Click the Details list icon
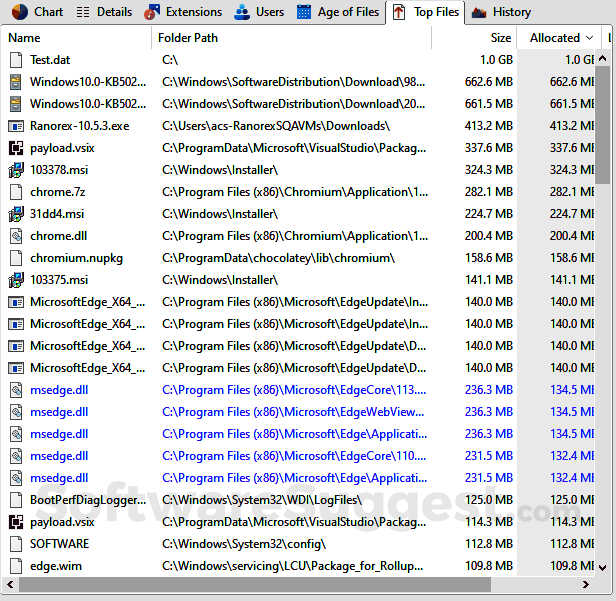Image resolution: width=616 pixels, height=601 pixels. coord(83,12)
